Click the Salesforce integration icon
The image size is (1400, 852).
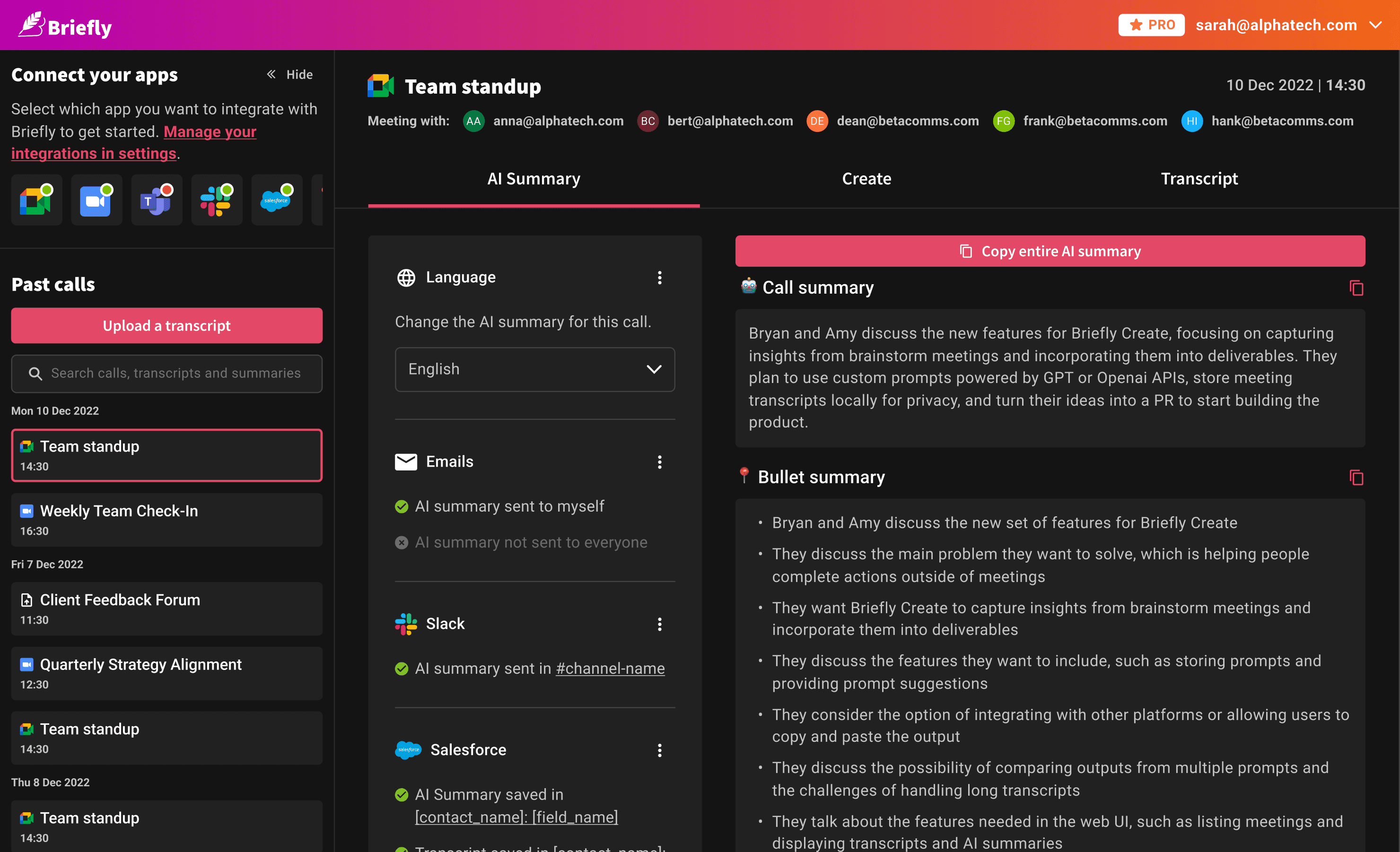click(x=277, y=200)
